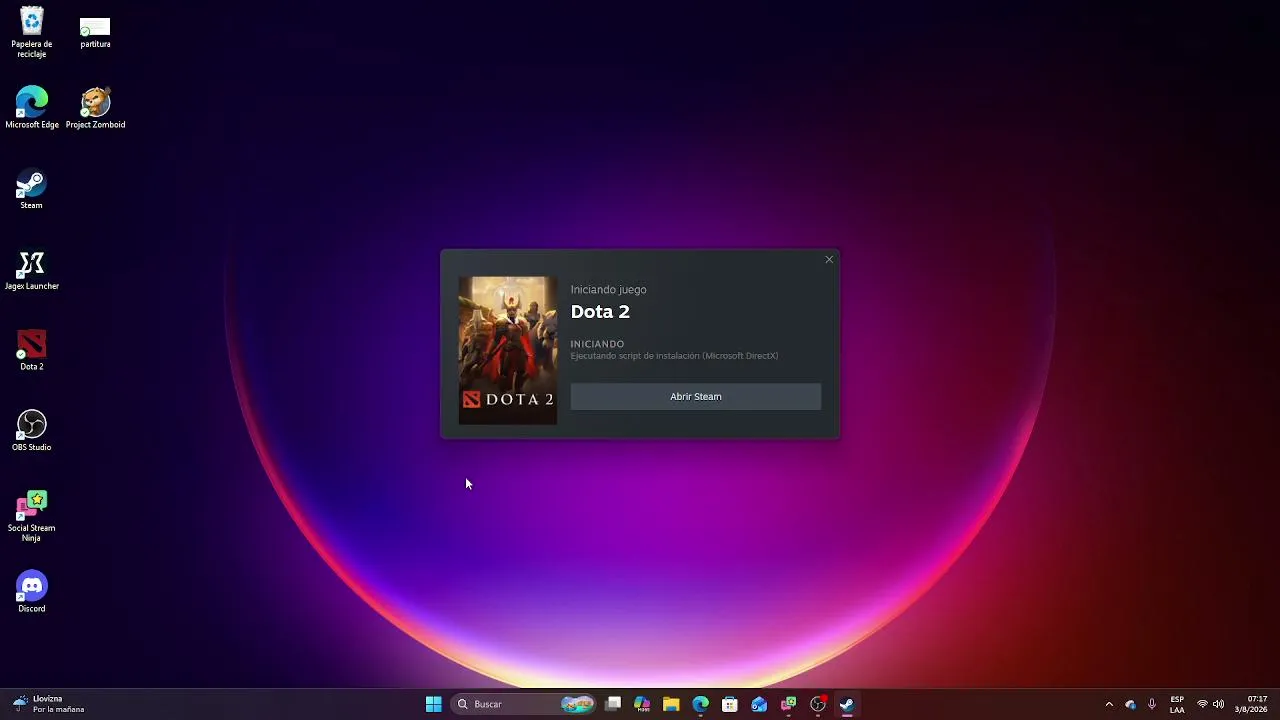Open the volume speaker tray icon
1280x720 pixels.
point(1218,704)
